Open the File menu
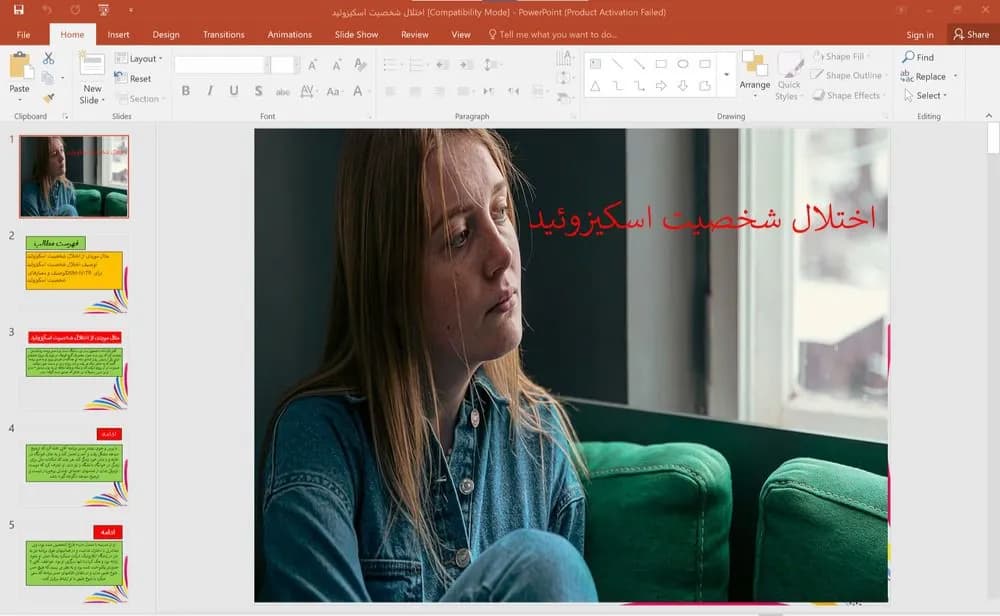 (x=23, y=34)
